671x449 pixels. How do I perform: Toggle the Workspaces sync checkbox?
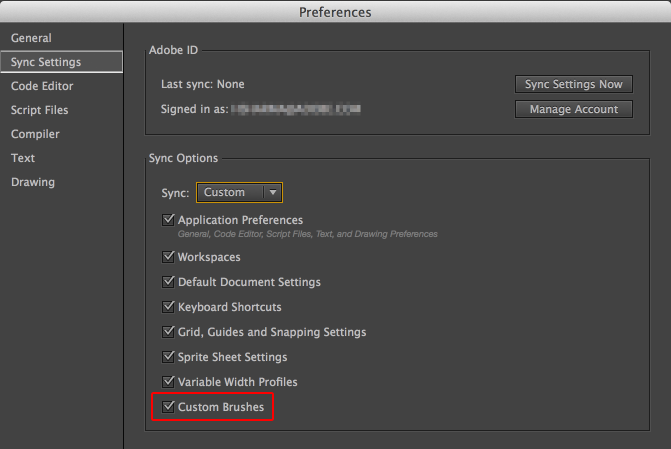point(168,257)
